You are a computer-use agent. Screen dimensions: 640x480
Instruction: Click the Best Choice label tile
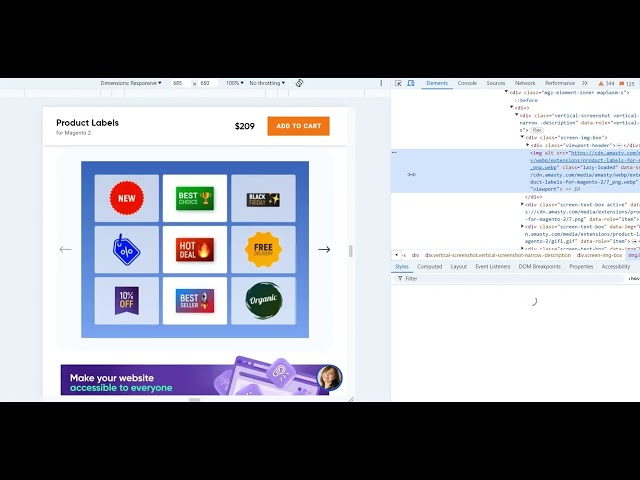pyautogui.click(x=195, y=198)
